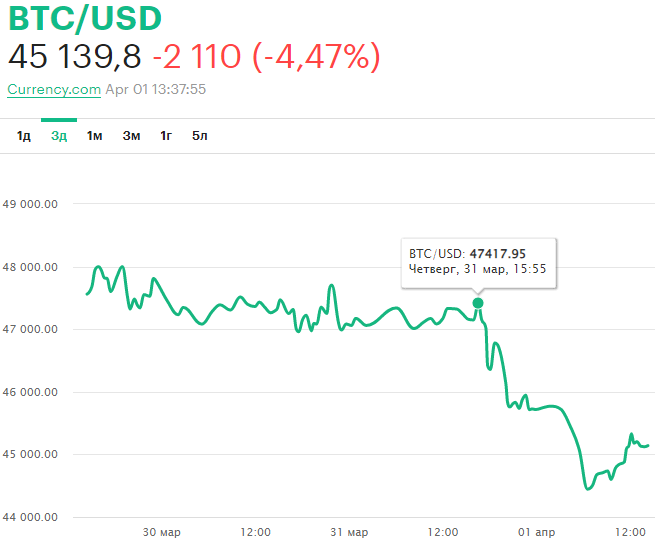The width and height of the screenshot is (655, 552).
Task: Click the current price 45 139,8
Action: (x=75, y=56)
